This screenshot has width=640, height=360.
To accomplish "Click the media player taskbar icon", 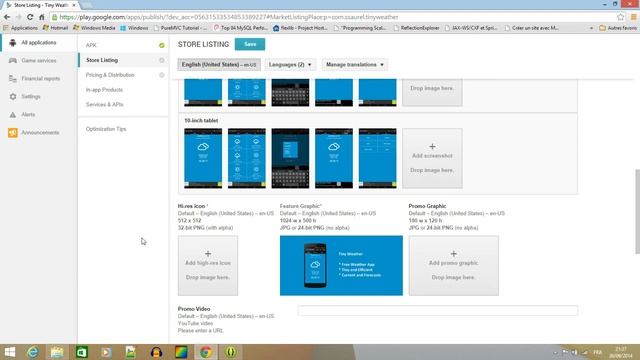I will [106, 352].
